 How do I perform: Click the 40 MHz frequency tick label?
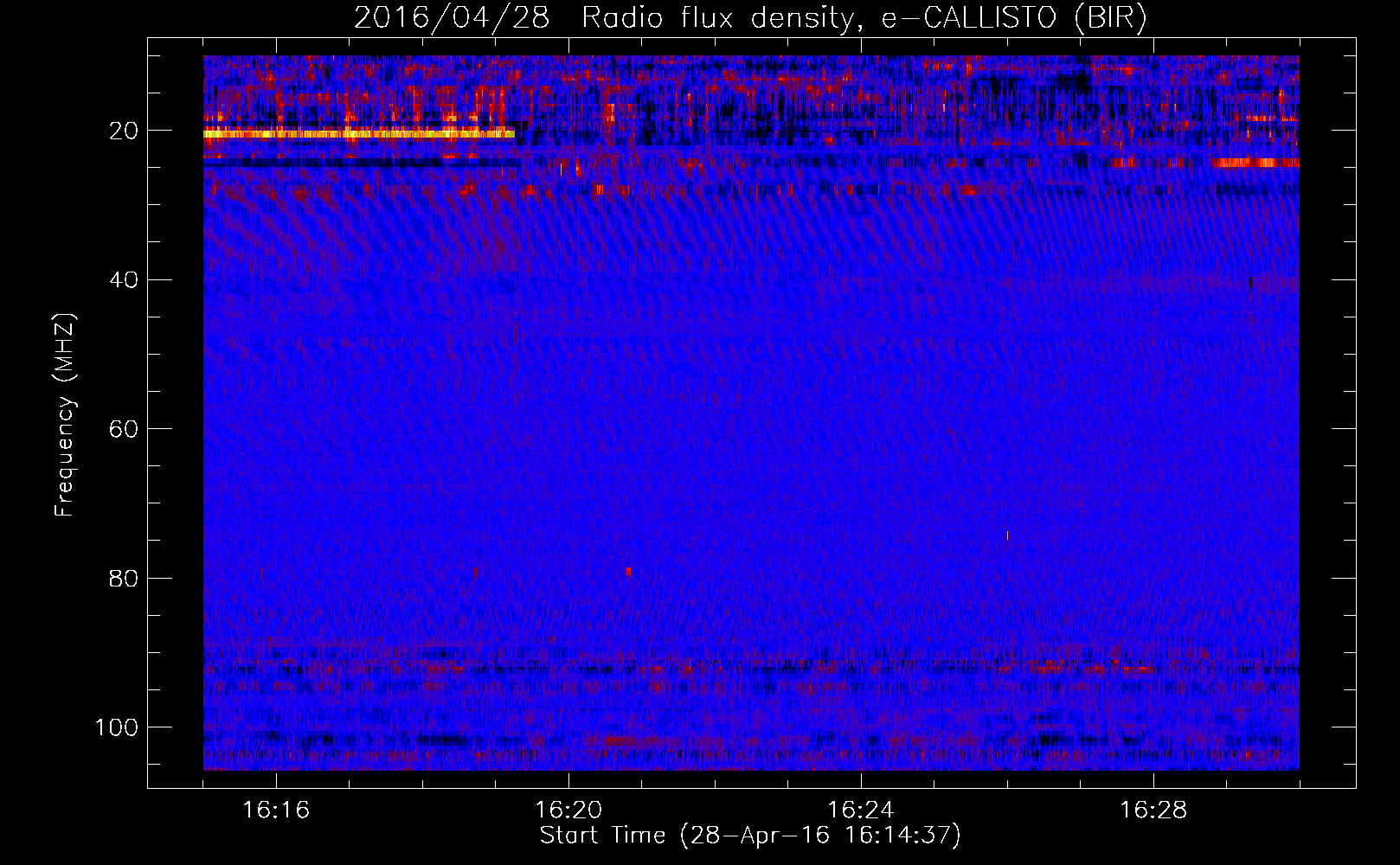click(125, 279)
